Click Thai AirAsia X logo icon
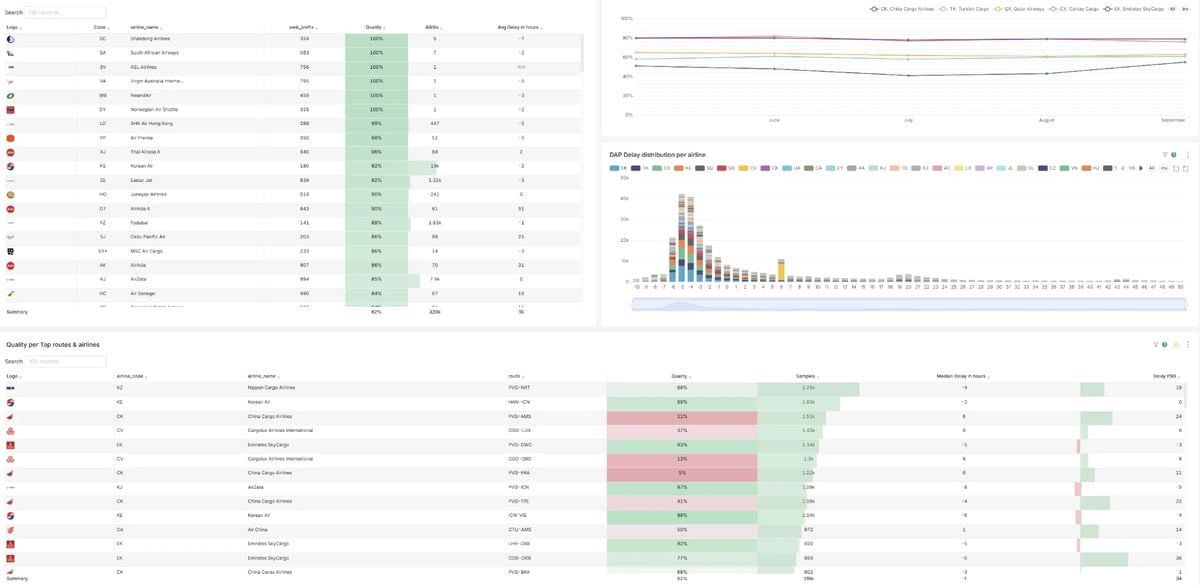This screenshot has height=585, width=1200. [10, 152]
